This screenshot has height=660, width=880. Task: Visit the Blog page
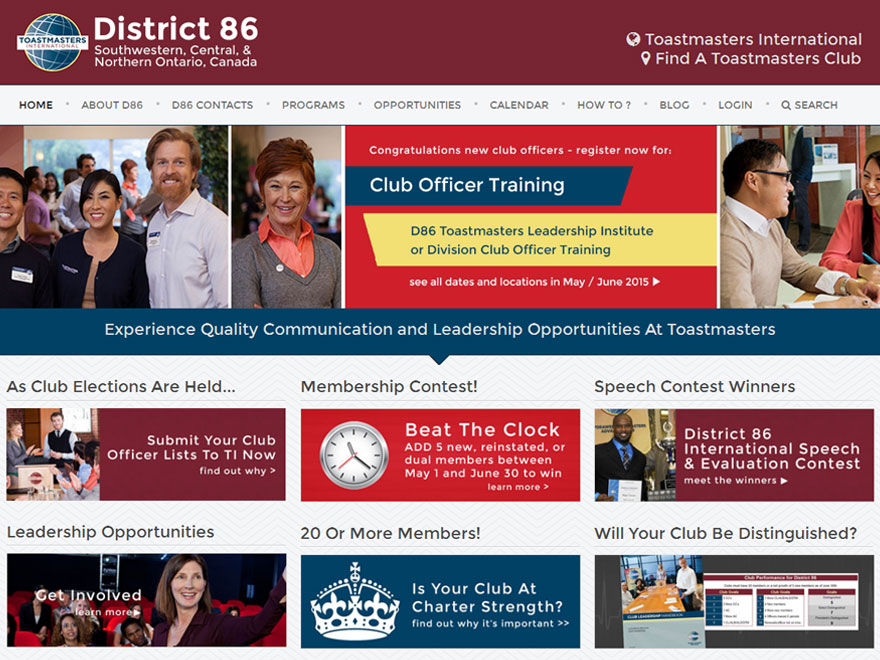click(x=674, y=105)
